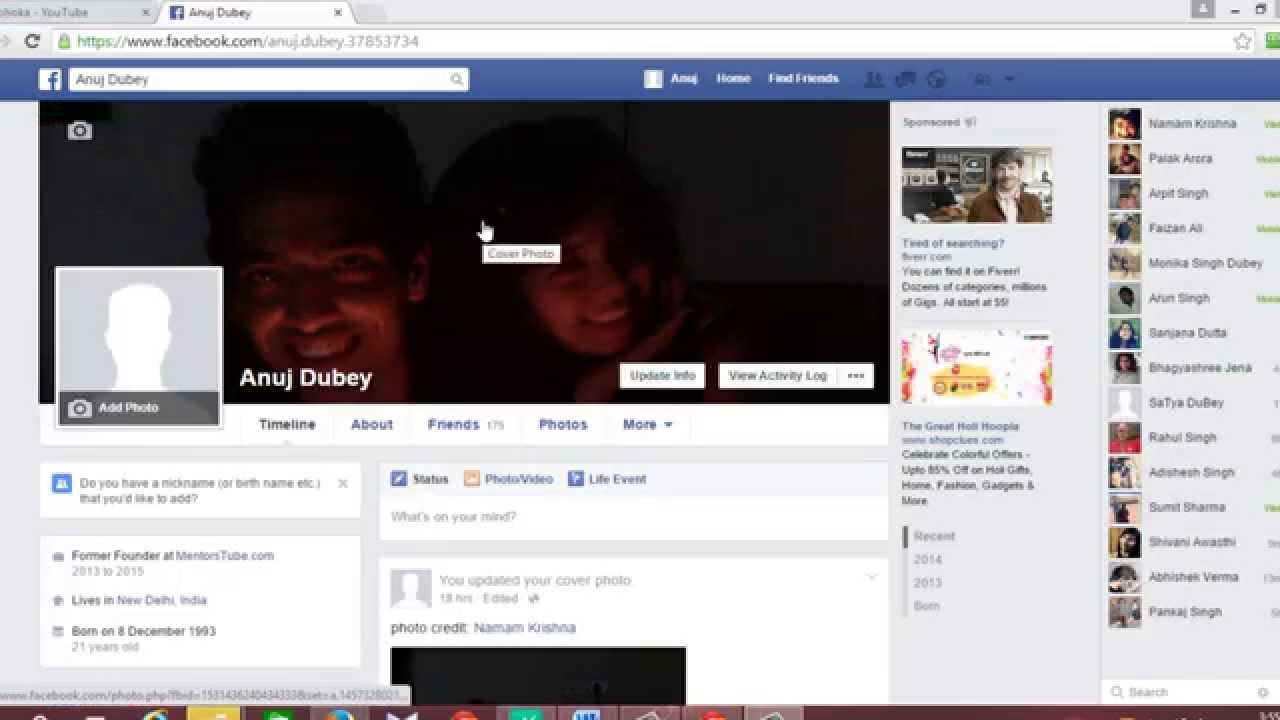Image resolution: width=1280 pixels, height=720 pixels.
Task: Open chat with Bhagyashree Jena
Action: [1192, 368]
